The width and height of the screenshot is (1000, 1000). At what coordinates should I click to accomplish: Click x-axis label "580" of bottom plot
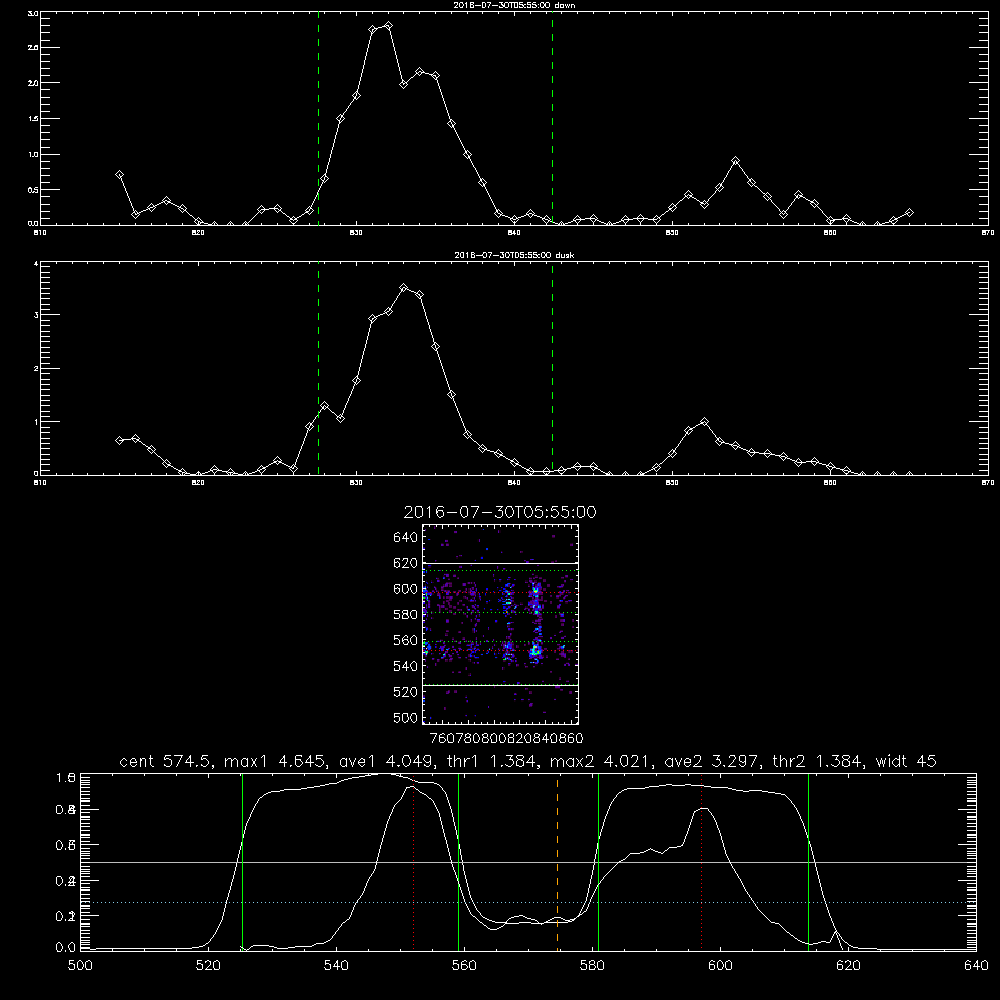(x=592, y=966)
